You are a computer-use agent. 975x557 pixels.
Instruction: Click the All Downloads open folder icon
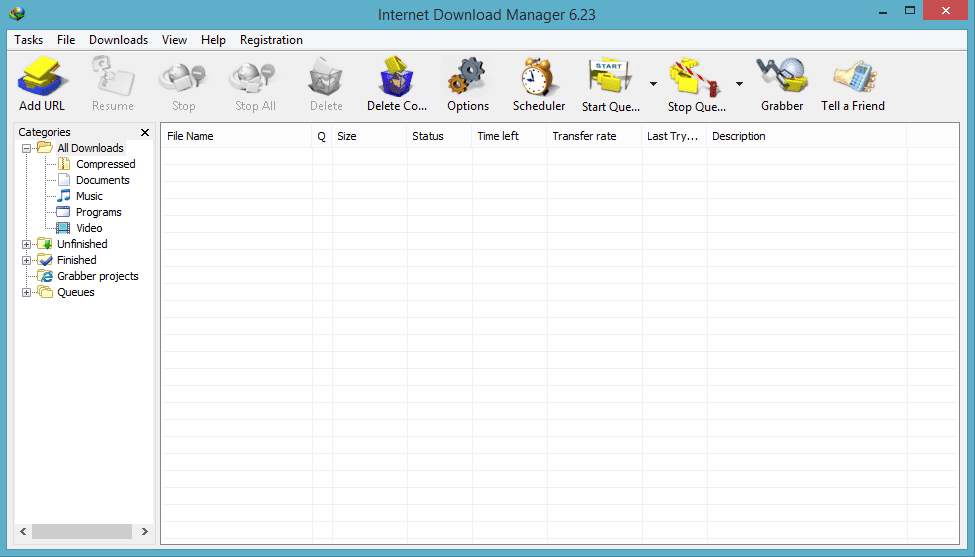[x=44, y=147]
